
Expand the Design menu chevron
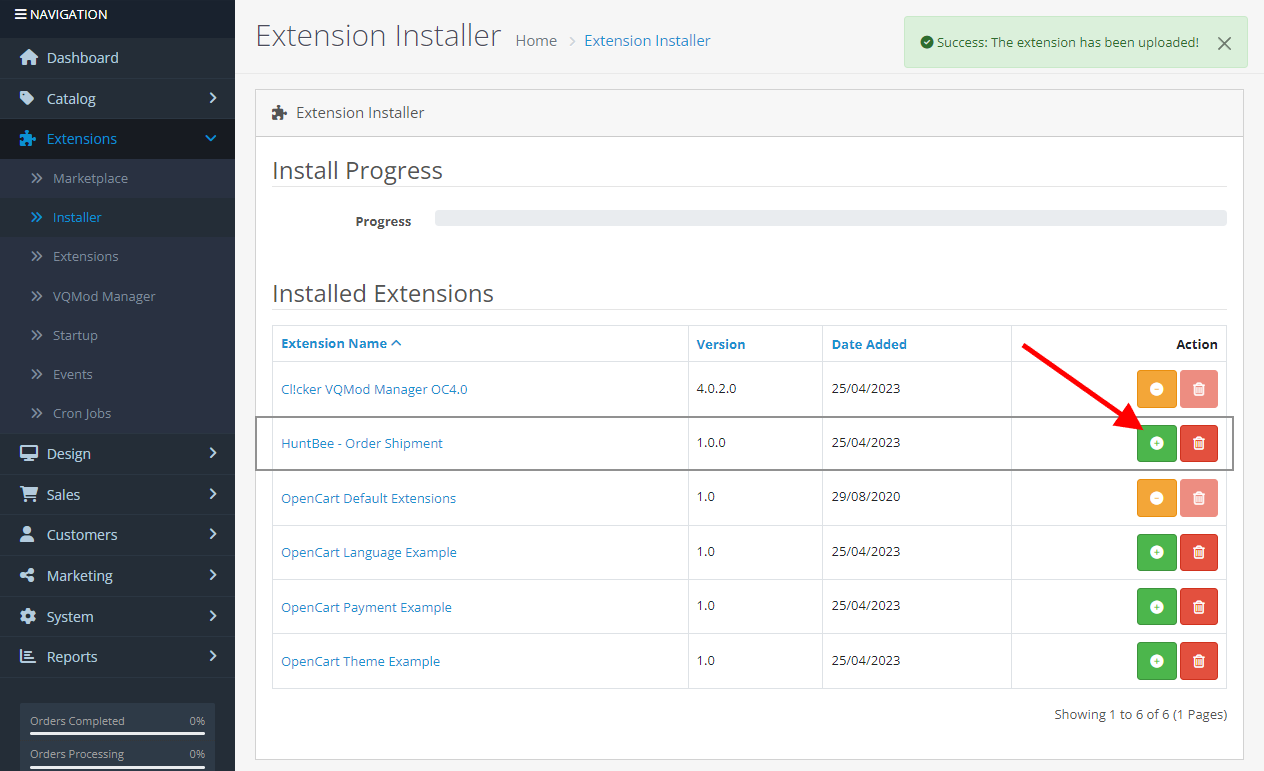[x=212, y=453]
